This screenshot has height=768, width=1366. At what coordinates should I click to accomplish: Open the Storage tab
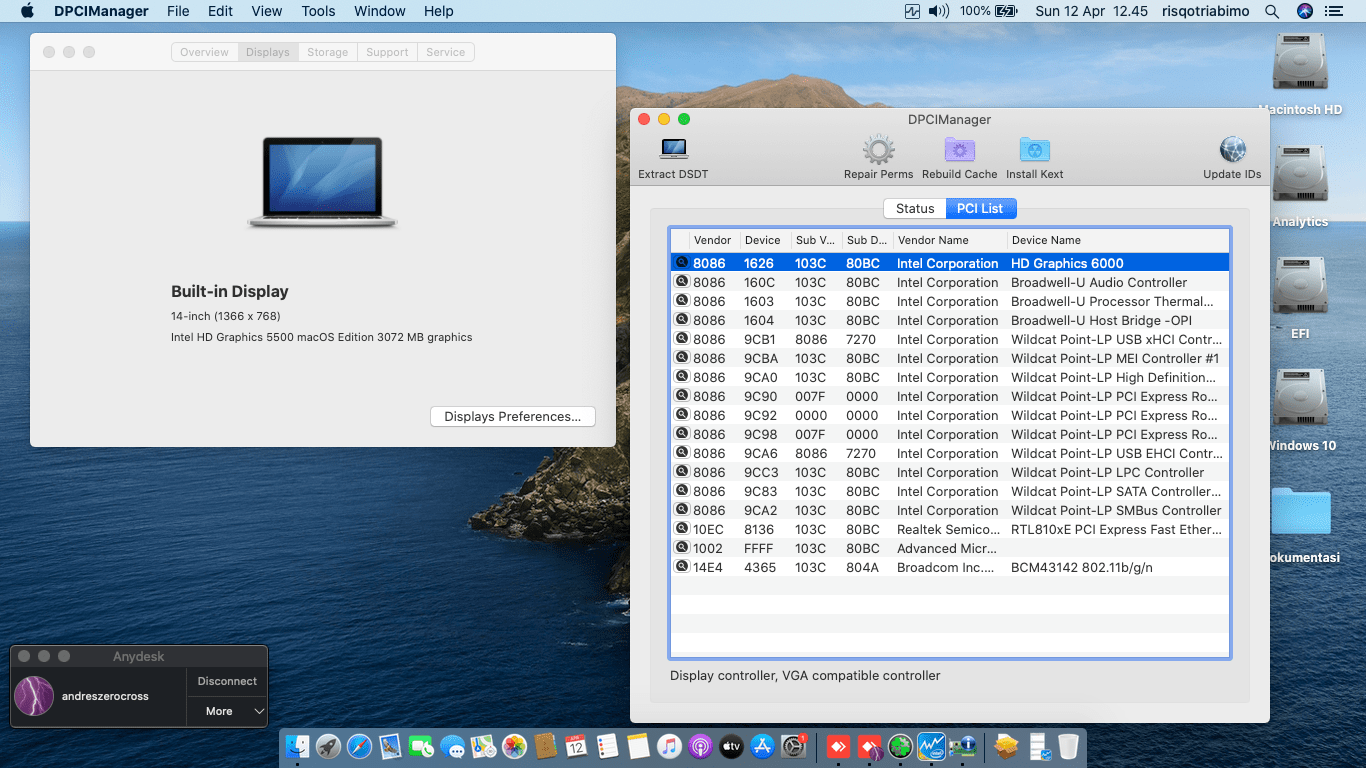(328, 52)
